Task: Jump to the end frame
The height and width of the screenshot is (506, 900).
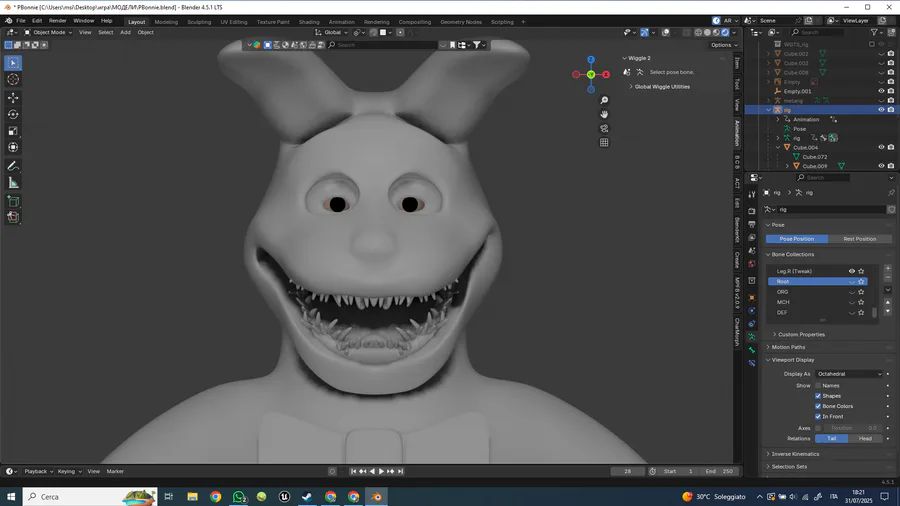Action: pyautogui.click(x=401, y=471)
